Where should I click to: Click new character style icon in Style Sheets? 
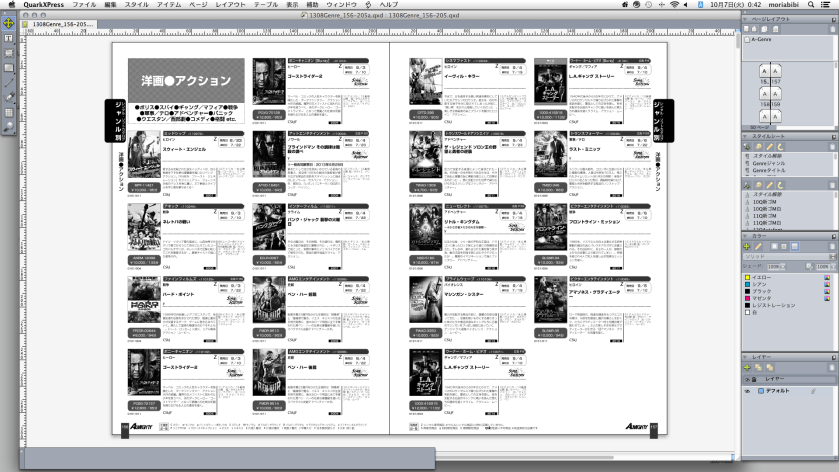point(748,185)
